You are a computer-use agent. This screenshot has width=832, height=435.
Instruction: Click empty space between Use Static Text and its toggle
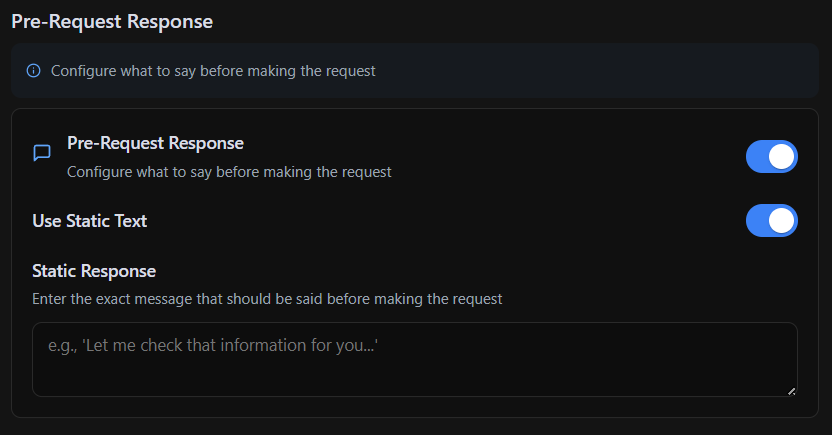click(x=446, y=221)
